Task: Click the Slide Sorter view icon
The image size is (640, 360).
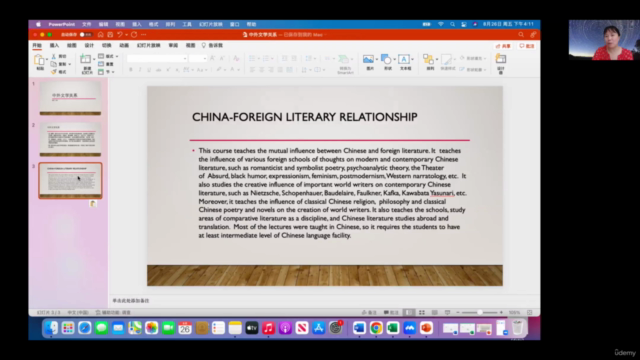Action: tap(422, 312)
